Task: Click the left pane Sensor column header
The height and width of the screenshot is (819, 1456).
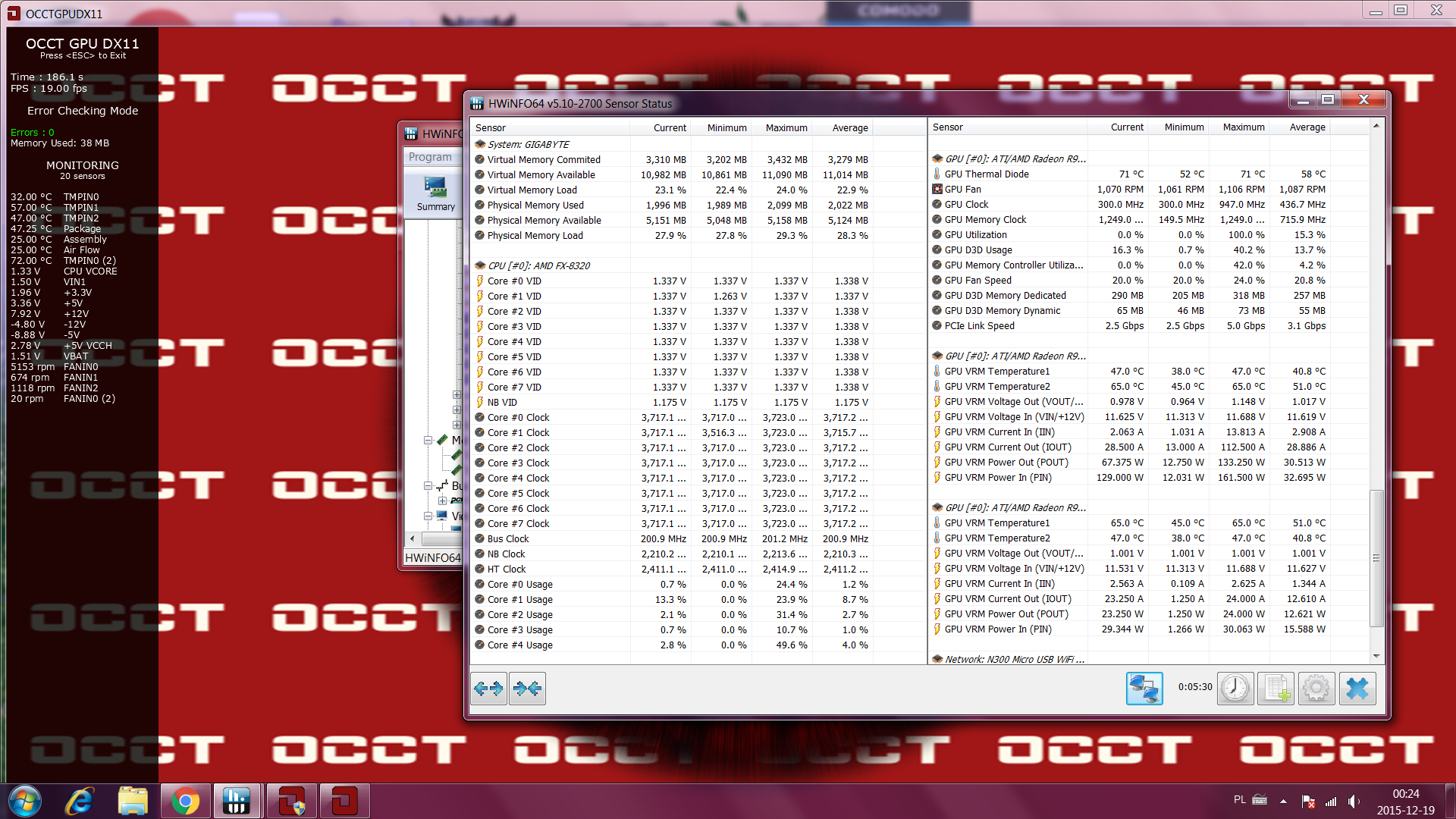Action: 550,128
